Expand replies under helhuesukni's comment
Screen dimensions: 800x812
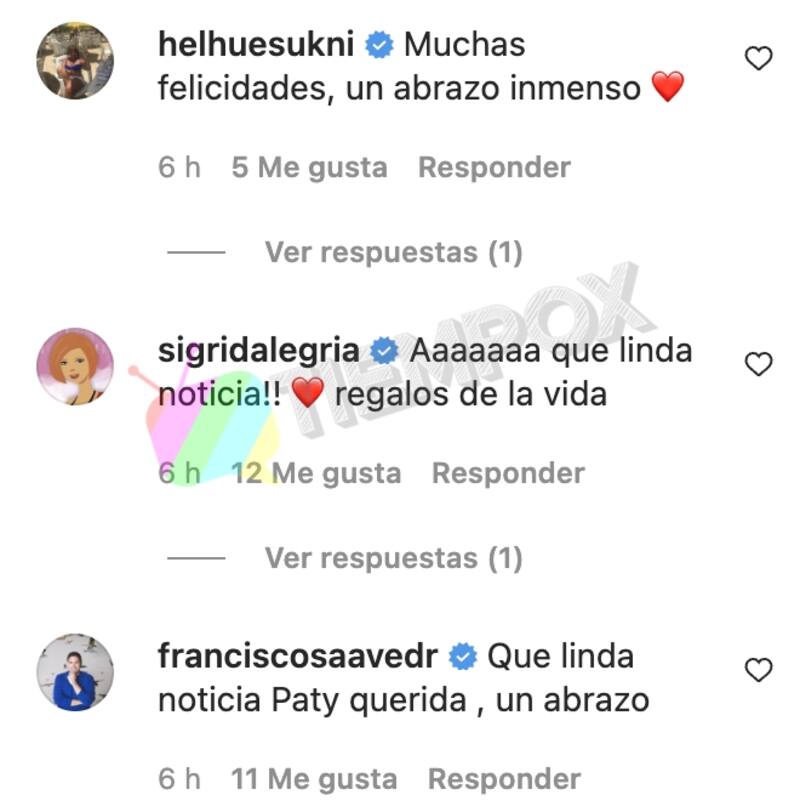point(394,252)
